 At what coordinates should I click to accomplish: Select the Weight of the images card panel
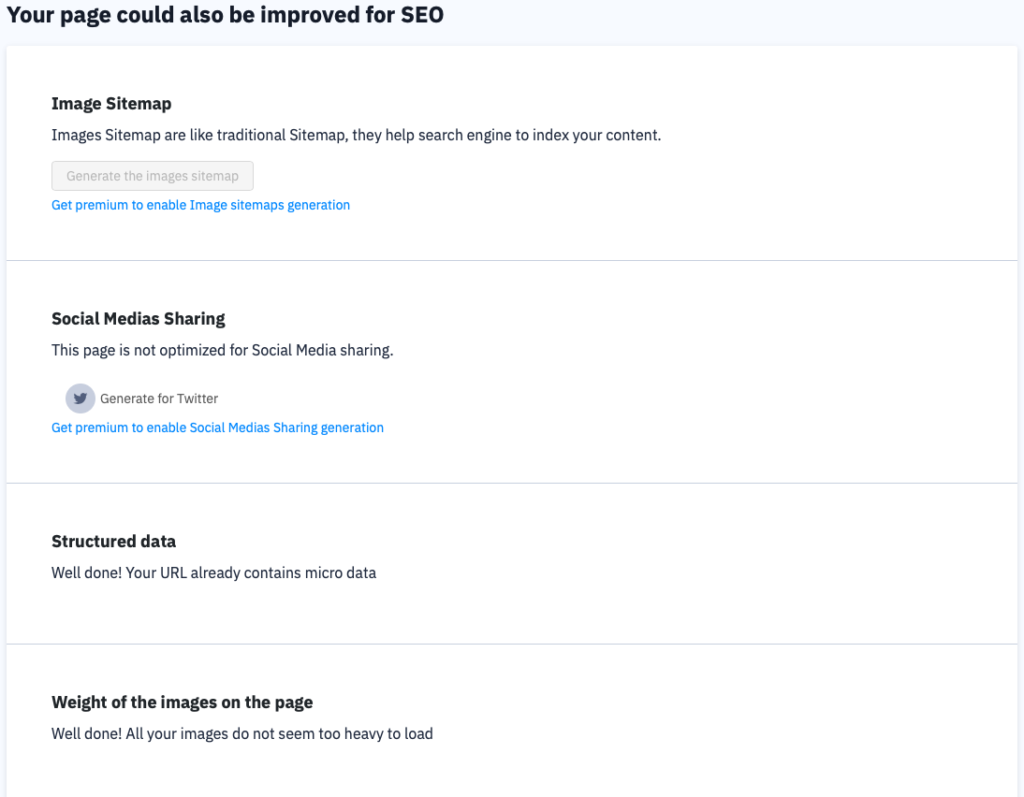(512, 720)
